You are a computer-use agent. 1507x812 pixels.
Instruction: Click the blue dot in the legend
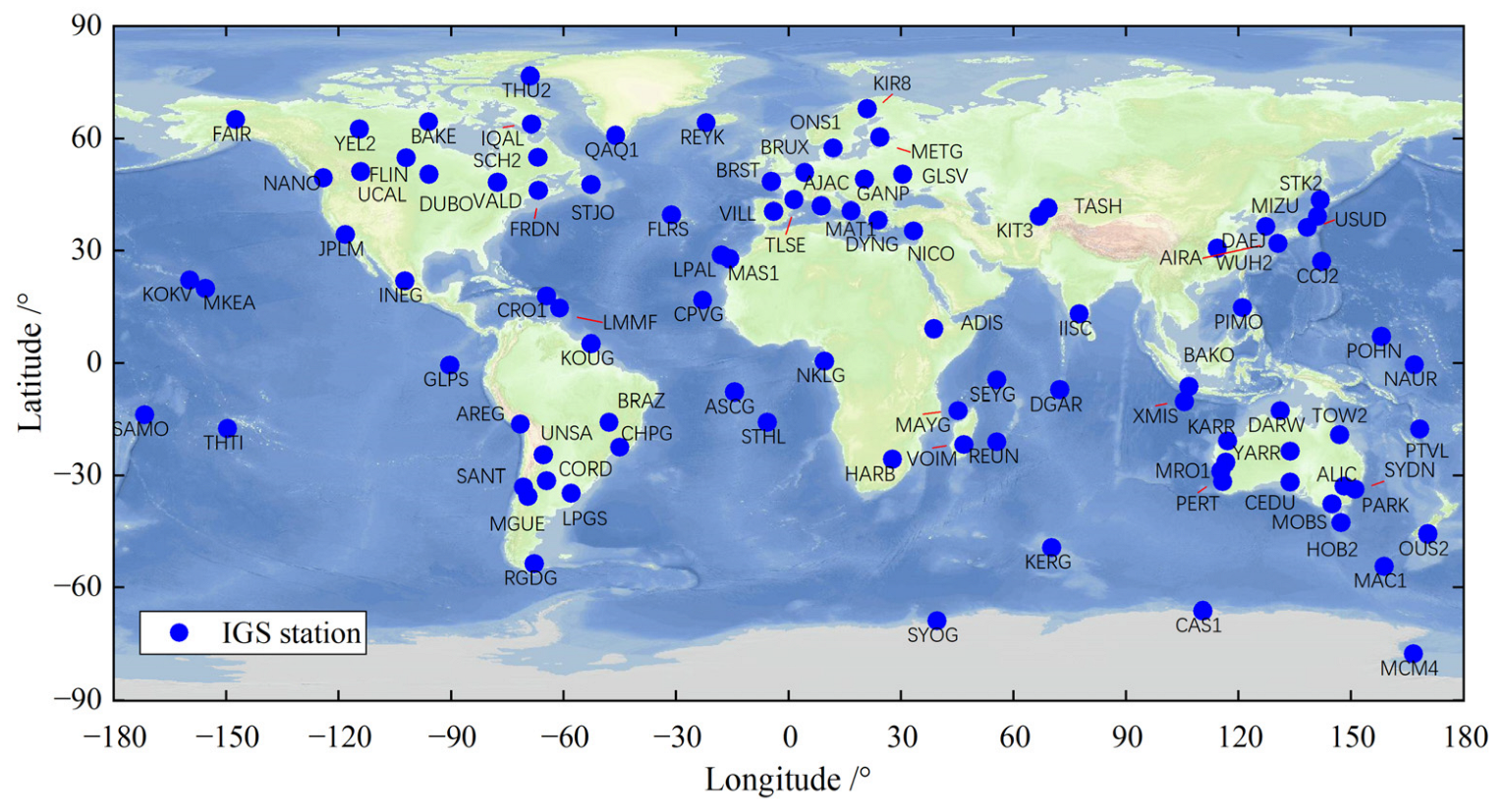pyautogui.click(x=179, y=633)
